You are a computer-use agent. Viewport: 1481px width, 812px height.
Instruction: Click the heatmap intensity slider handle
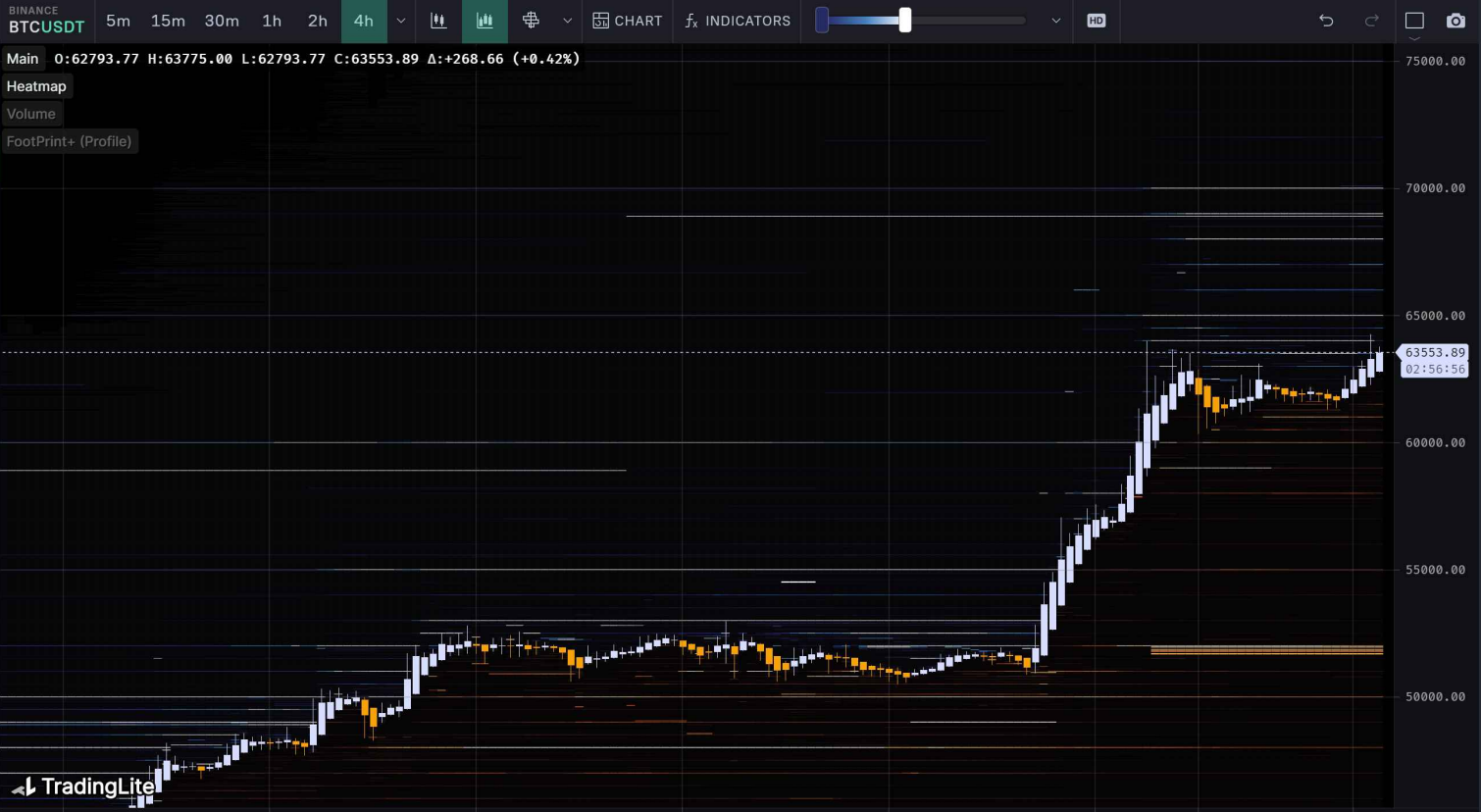904,21
